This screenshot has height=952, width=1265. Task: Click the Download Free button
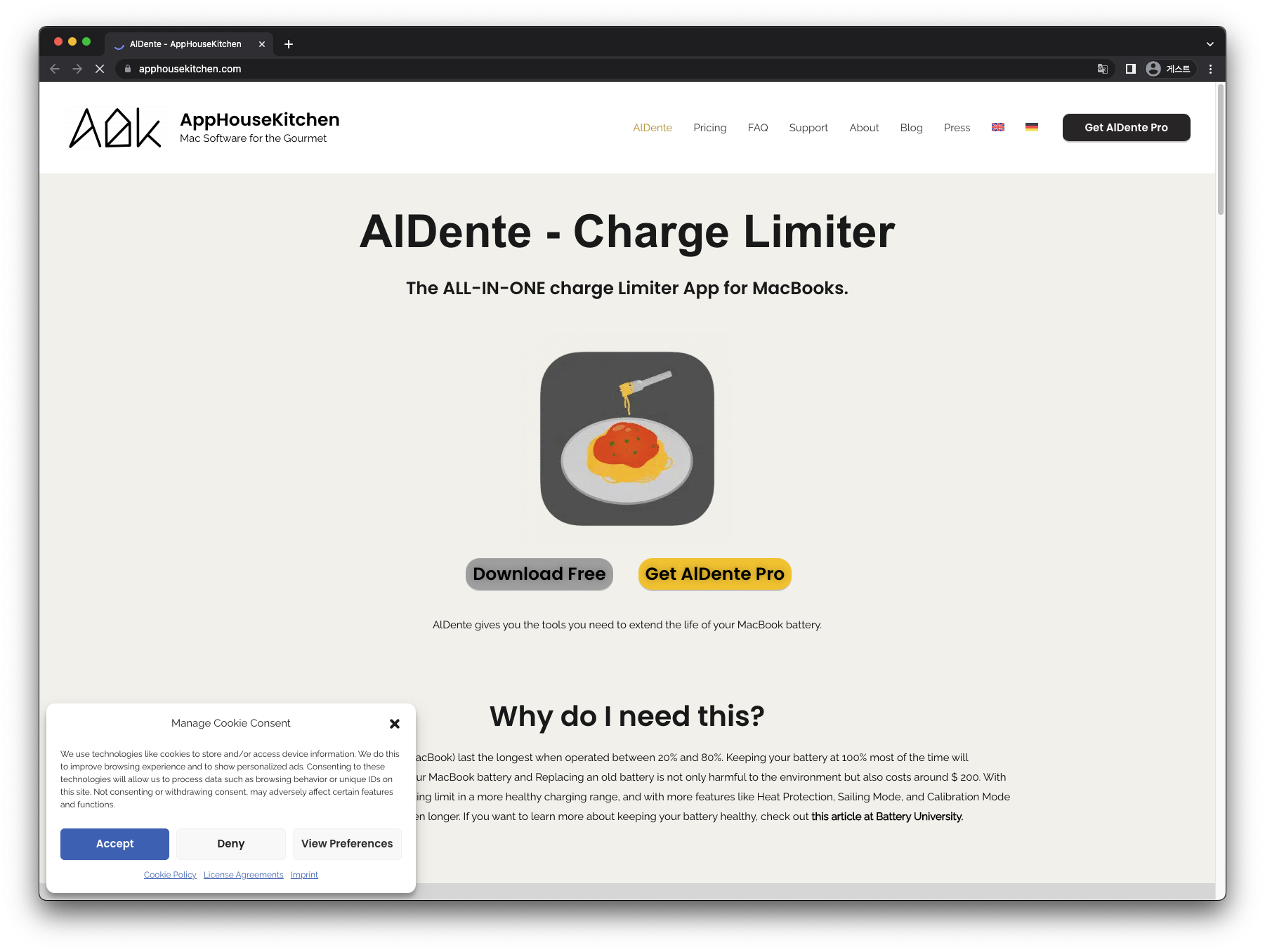pos(539,574)
